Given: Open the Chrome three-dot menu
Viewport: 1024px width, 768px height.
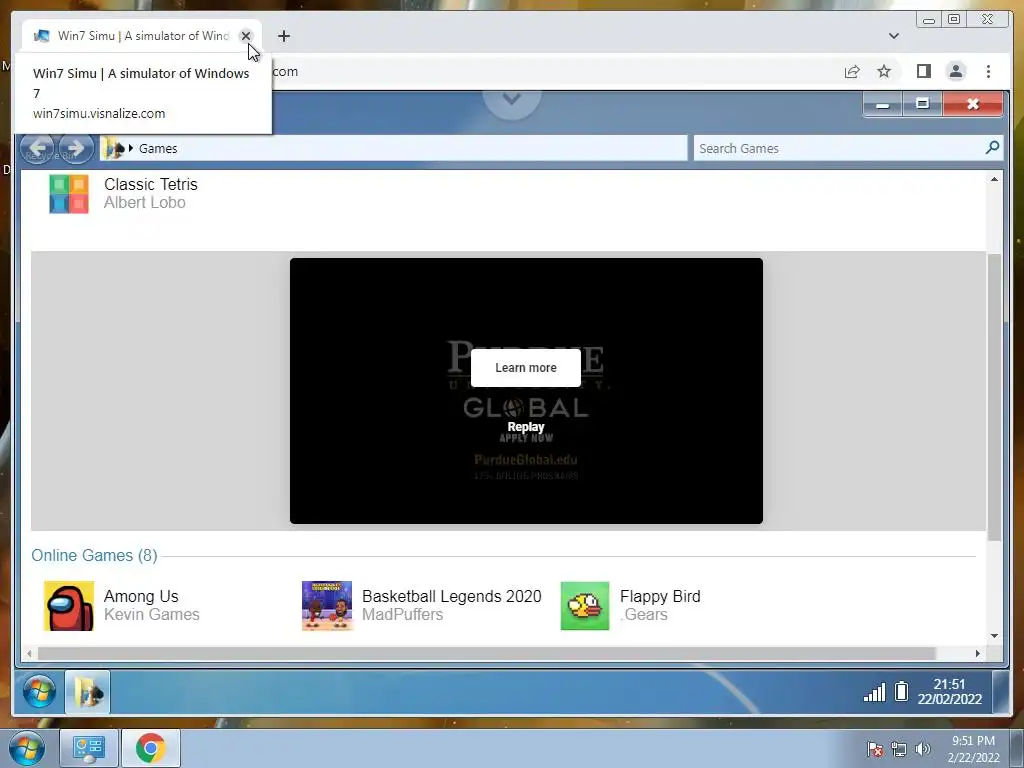Looking at the screenshot, I should 988,71.
